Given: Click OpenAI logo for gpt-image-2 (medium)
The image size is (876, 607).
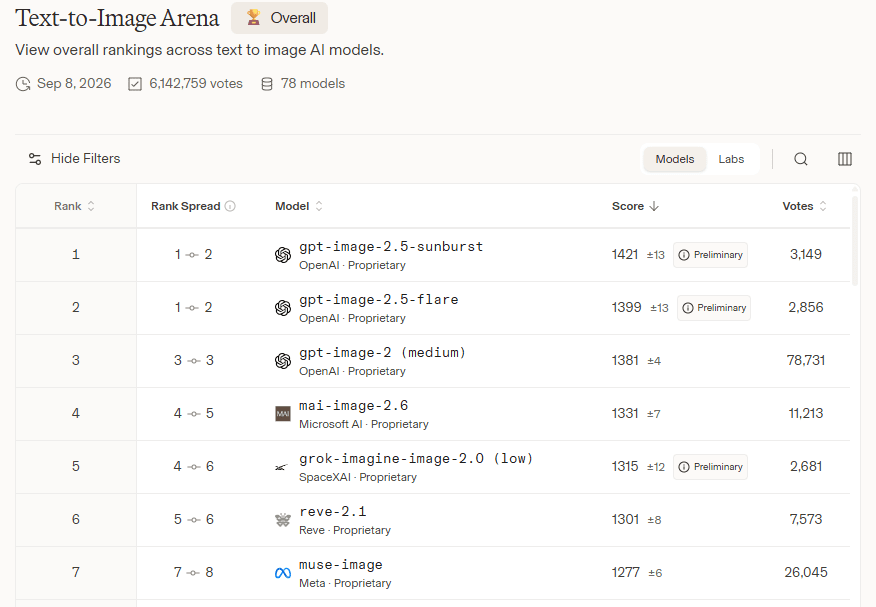Looking at the screenshot, I should 283,361.
